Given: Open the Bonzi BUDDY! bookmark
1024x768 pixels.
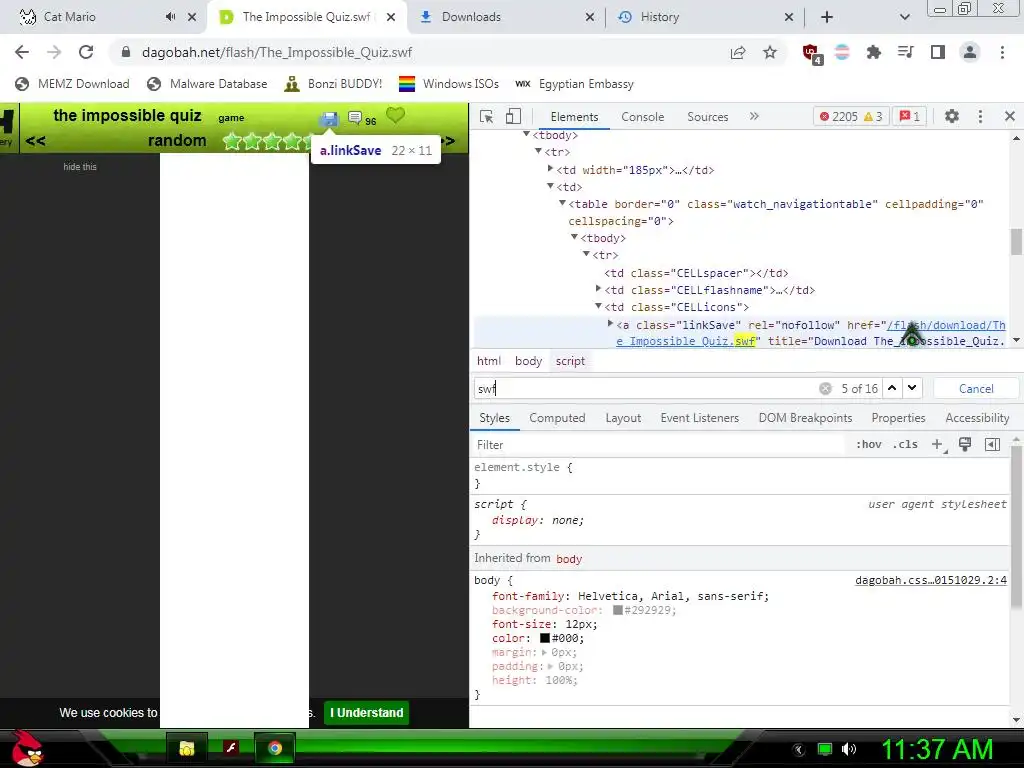Looking at the screenshot, I should tap(333, 84).
